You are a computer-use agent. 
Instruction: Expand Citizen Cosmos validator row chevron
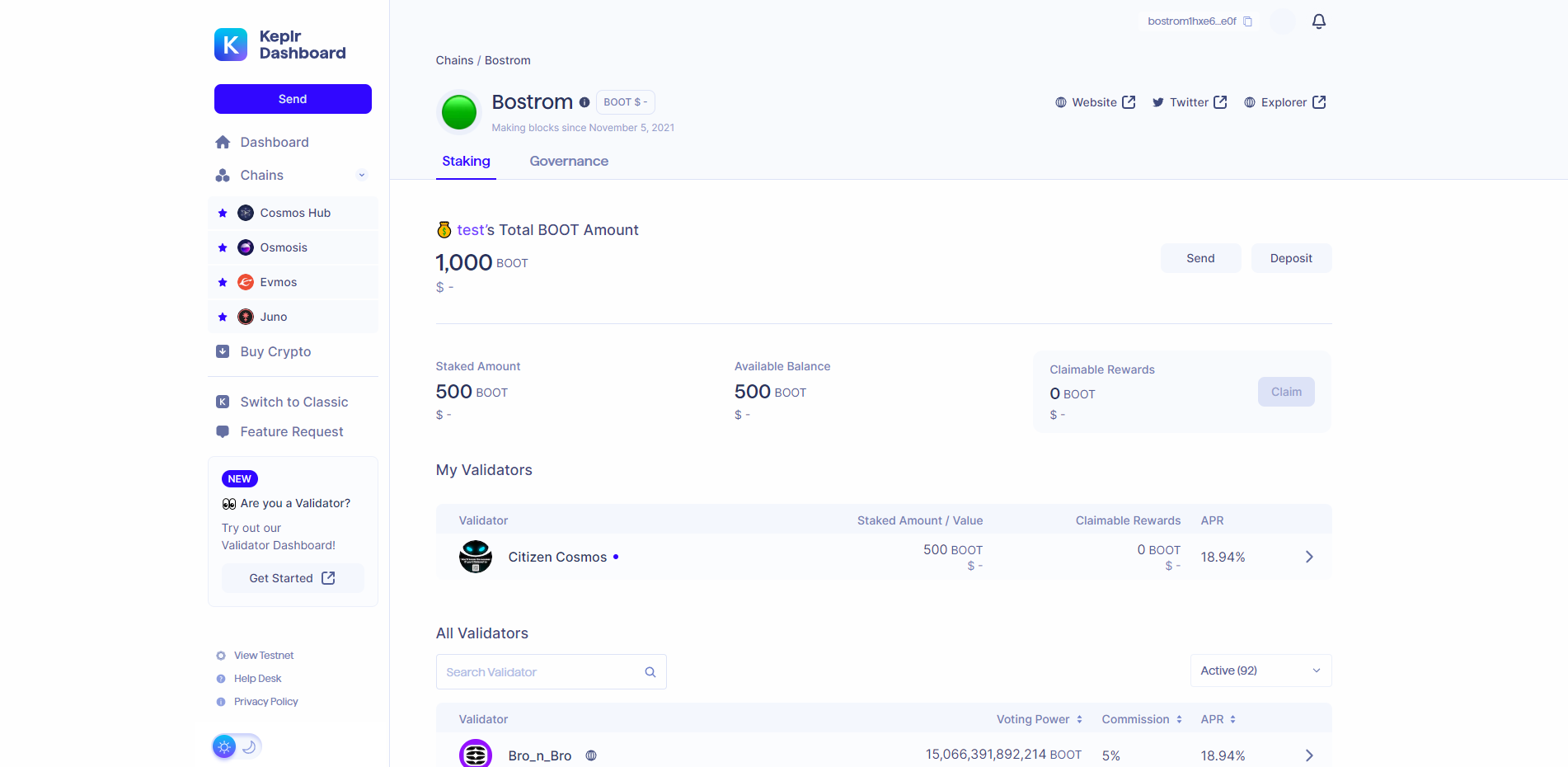(1309, 557)
